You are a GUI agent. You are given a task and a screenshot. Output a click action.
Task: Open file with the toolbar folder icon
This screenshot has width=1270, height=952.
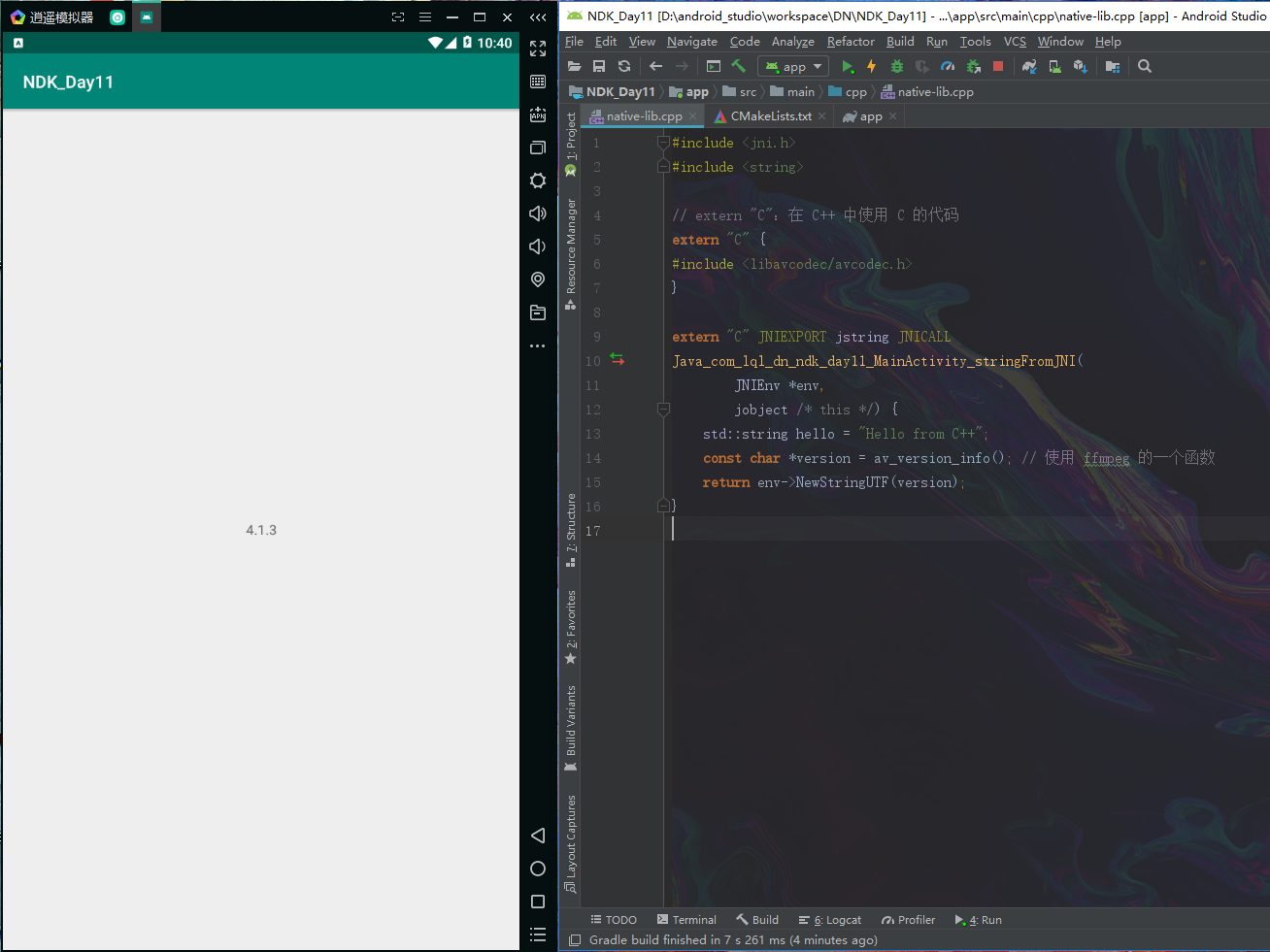pos(574,66)
